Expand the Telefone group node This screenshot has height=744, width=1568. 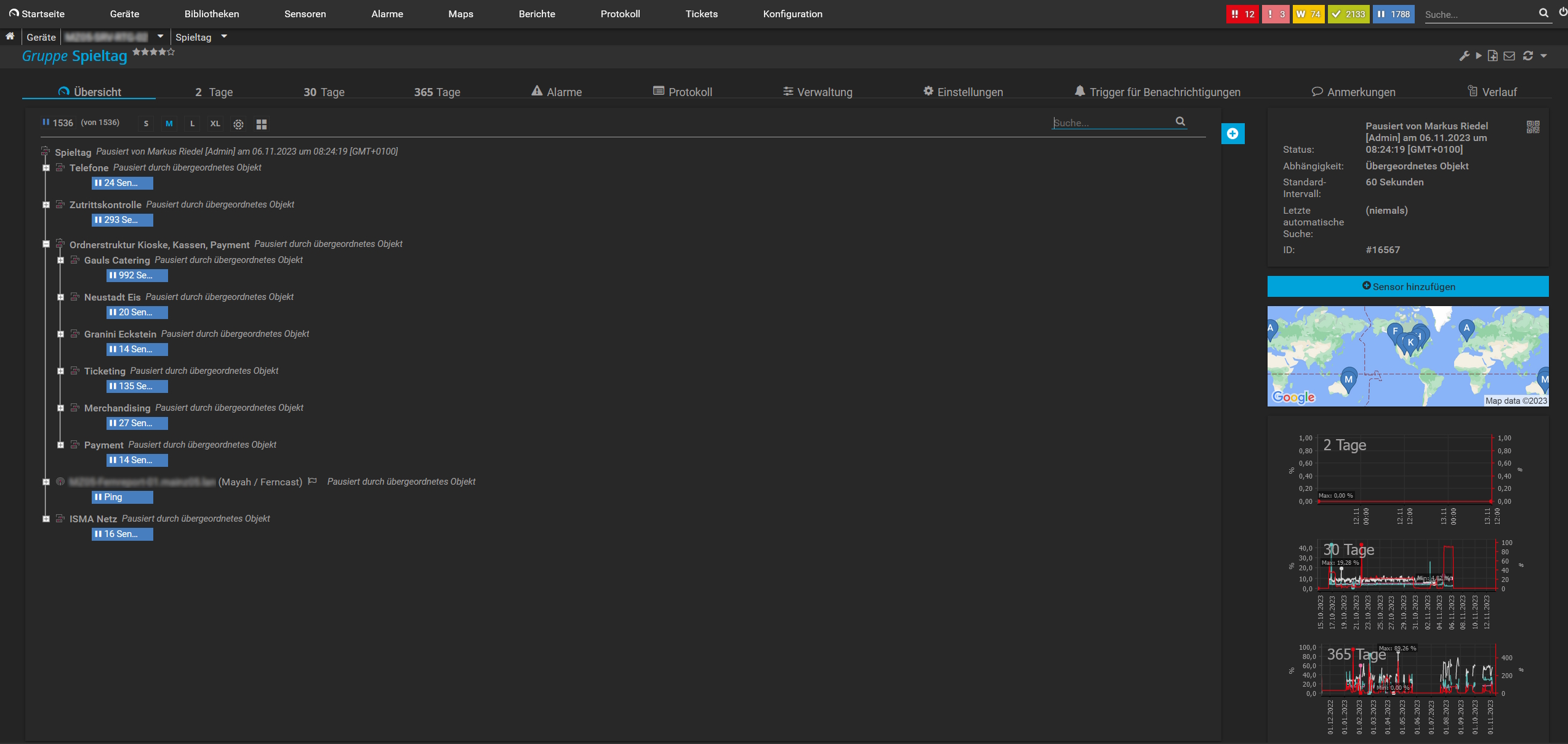coord(46,168)
